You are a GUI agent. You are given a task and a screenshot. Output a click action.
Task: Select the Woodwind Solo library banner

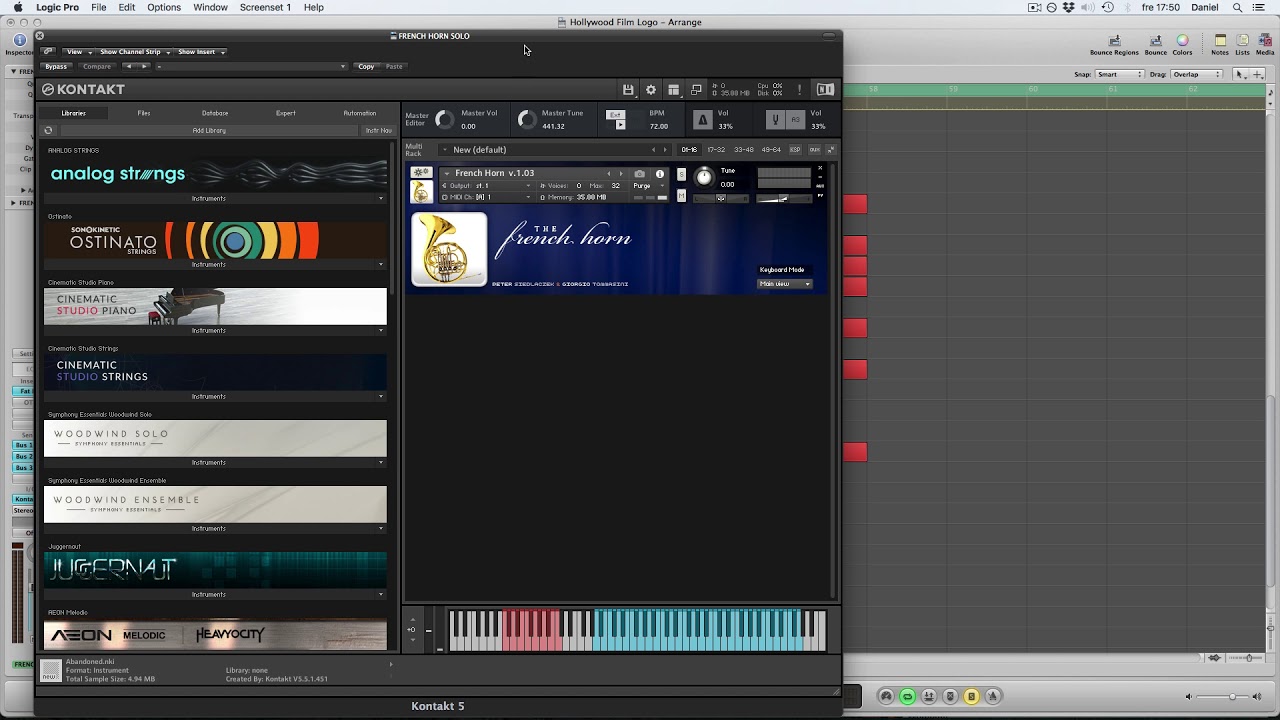point(215,438)
